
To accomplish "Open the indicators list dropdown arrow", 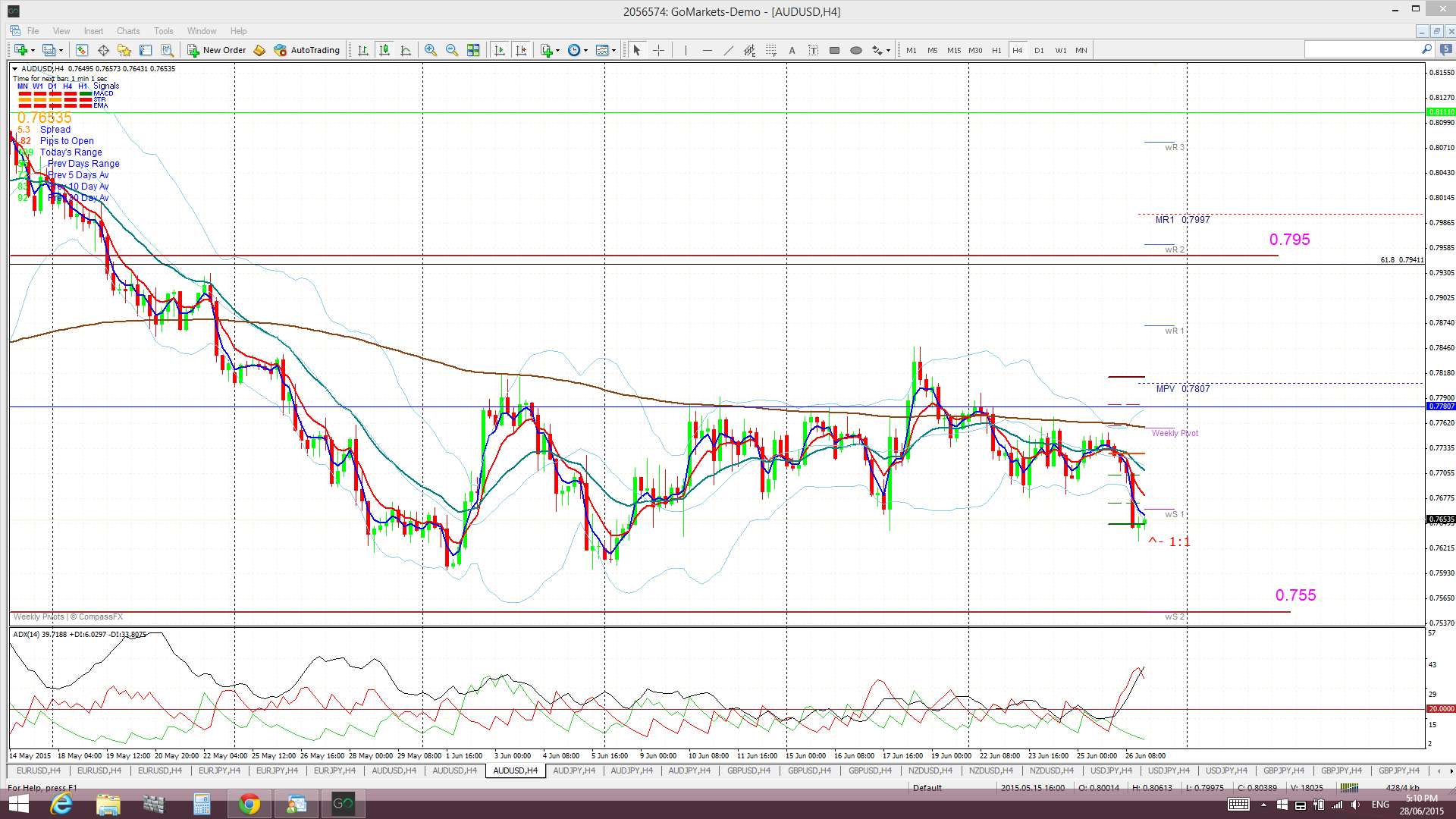I will tap(558, 50).
